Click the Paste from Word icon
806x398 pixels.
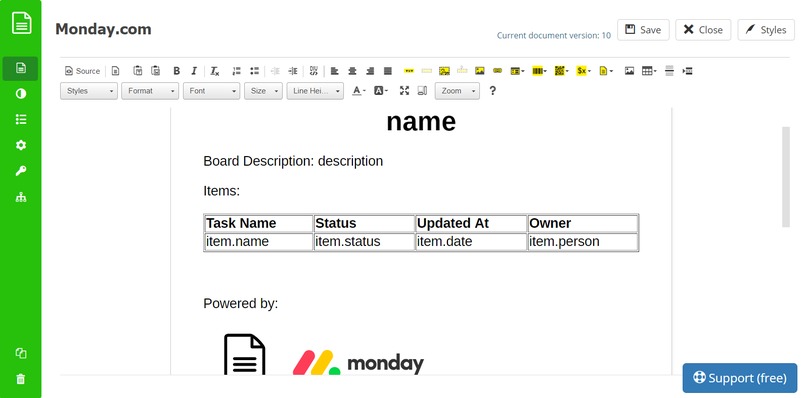pos(155,71)
